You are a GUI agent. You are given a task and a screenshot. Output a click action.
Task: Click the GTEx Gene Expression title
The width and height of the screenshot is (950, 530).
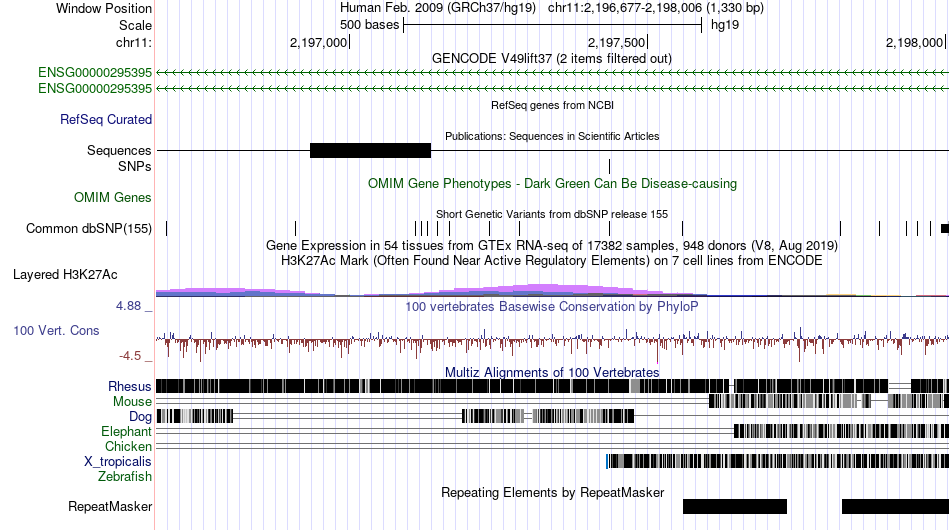point(552,245)
